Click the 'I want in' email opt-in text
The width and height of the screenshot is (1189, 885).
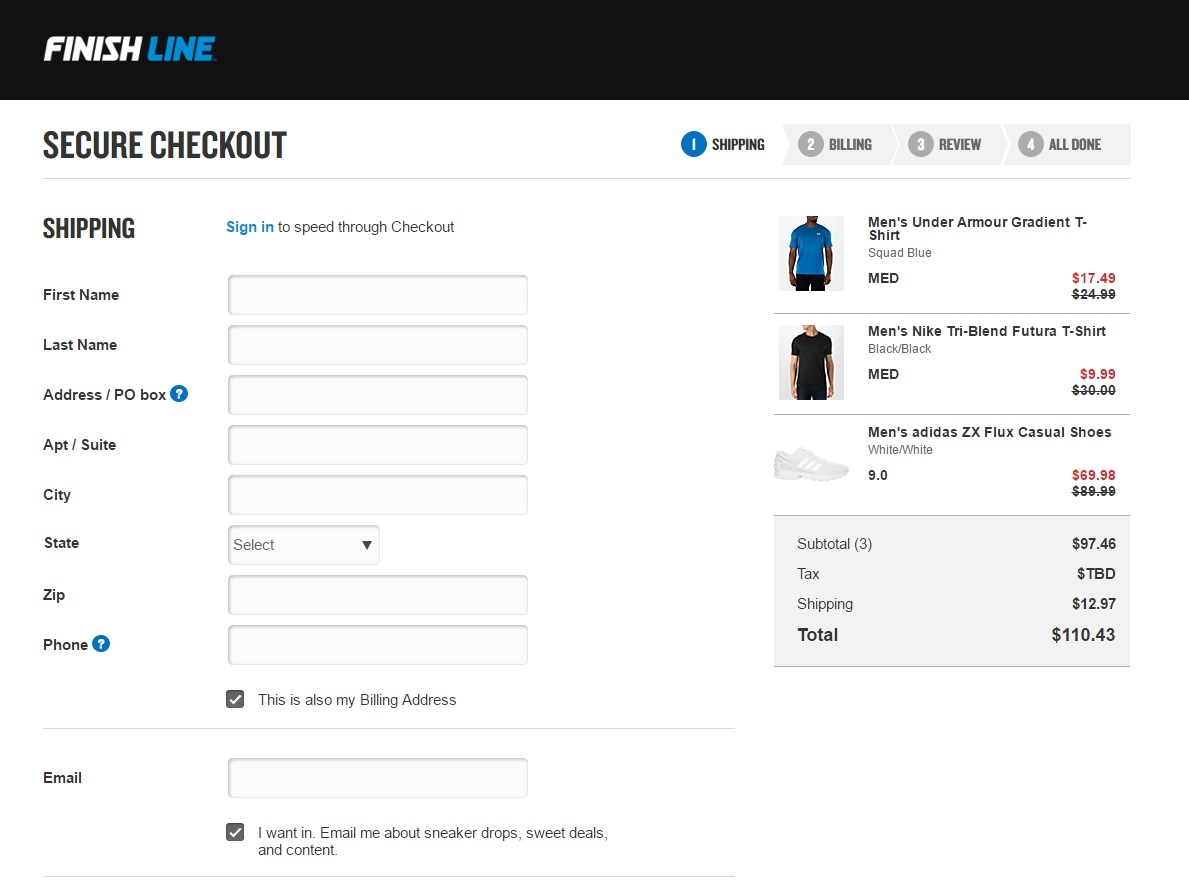pyautogui.click(x=433, y=841)
